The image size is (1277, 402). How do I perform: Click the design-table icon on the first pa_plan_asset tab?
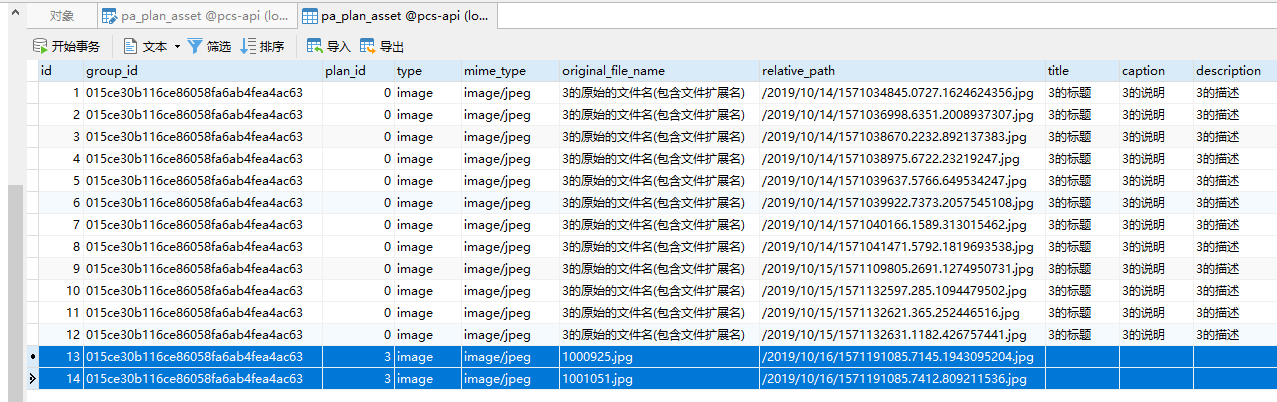pyautogui.click(x=110, y=16)
